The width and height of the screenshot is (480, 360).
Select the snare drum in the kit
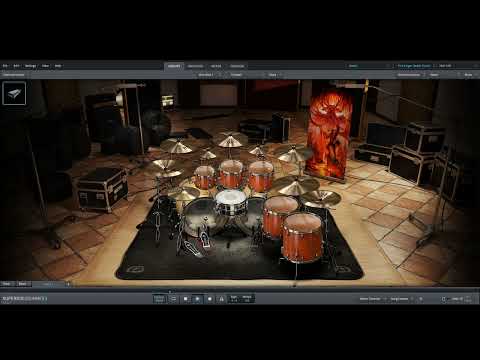(x=231, y=202)
